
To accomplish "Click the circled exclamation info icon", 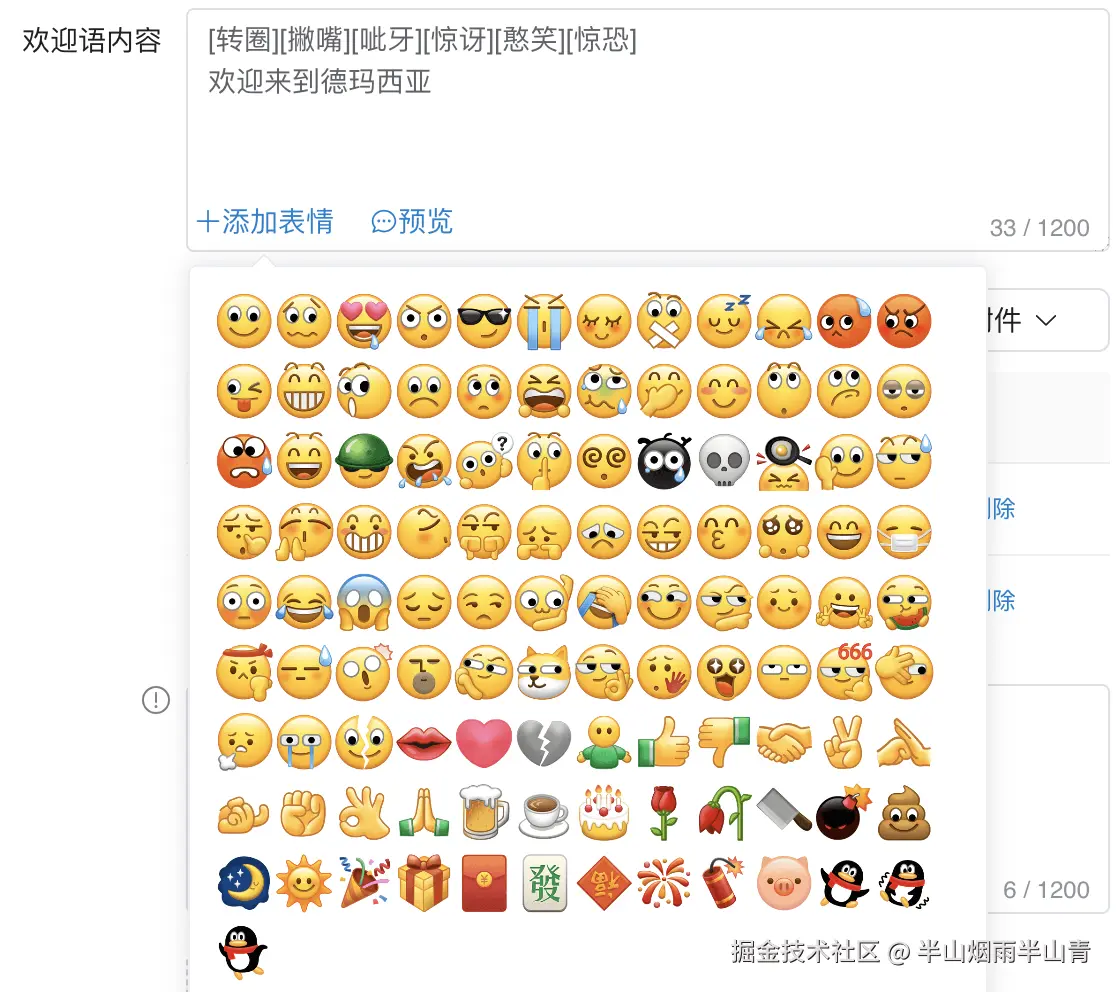I will pos(155,700).
